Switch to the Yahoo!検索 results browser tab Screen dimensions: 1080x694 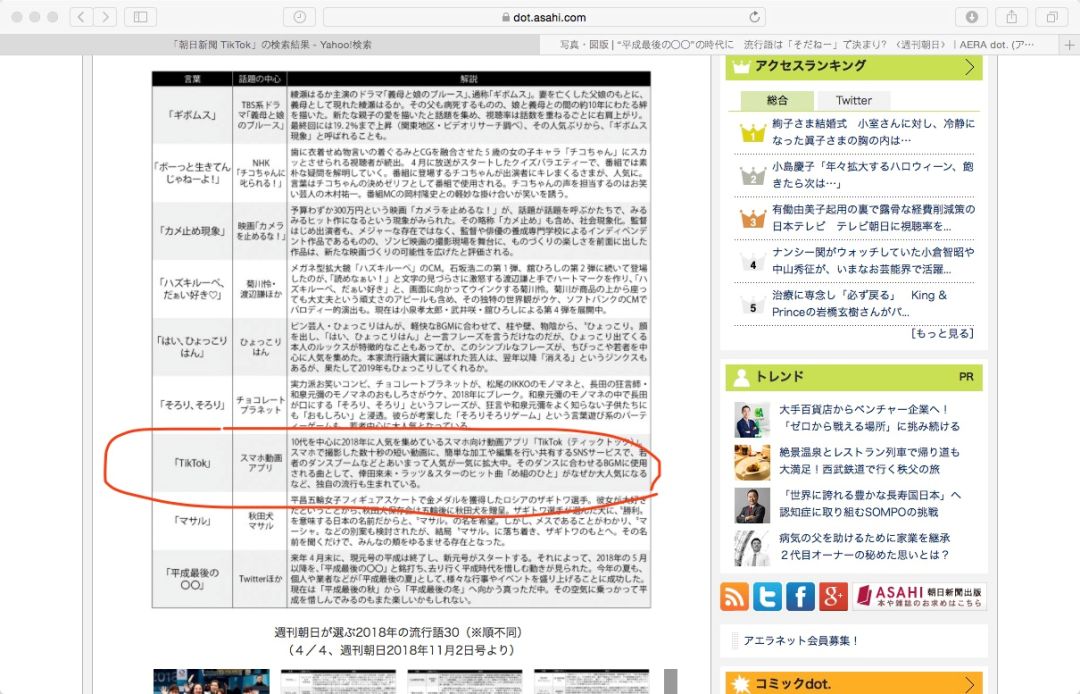pos(273,45)
